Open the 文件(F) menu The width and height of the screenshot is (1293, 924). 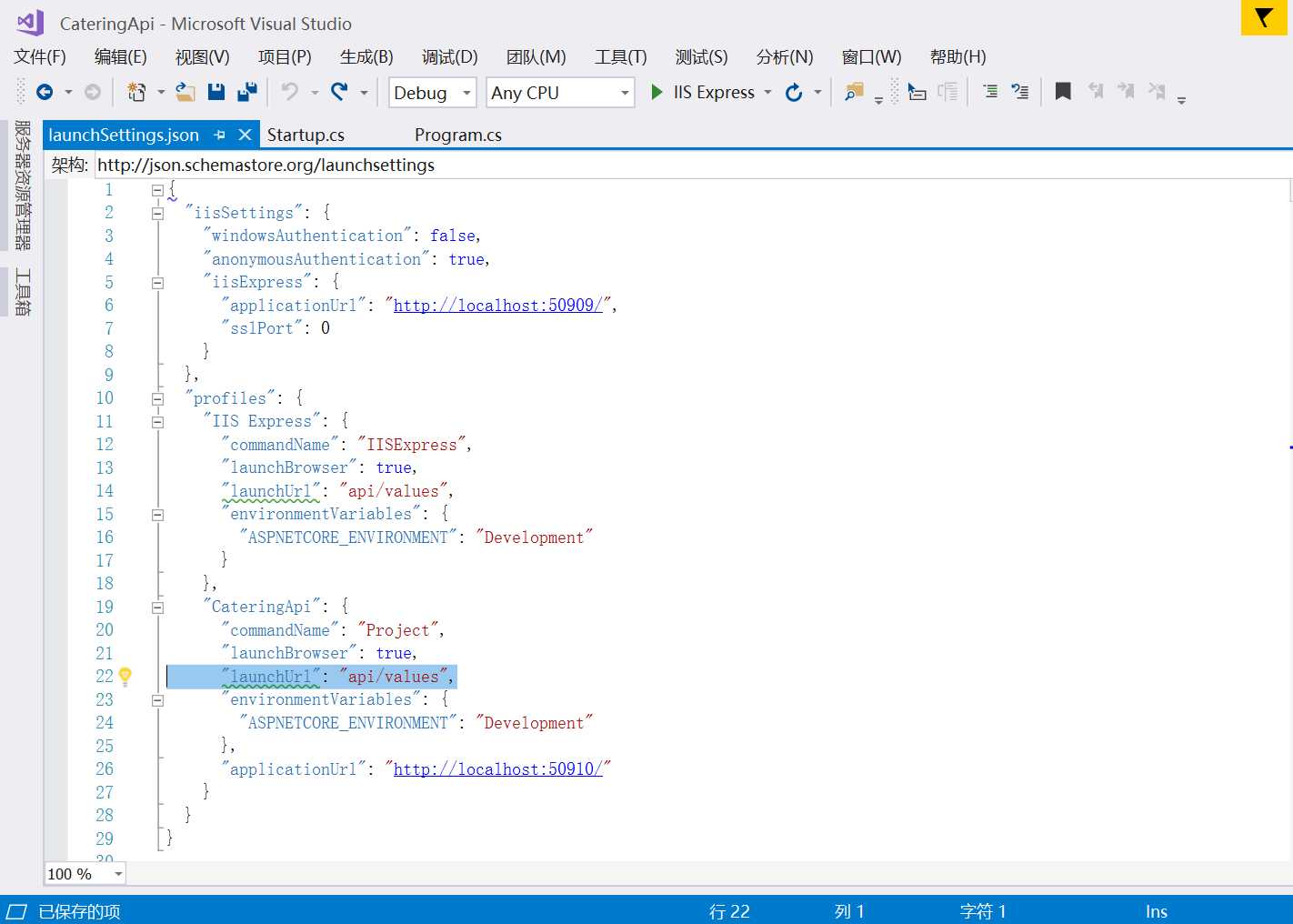point(40,57)
